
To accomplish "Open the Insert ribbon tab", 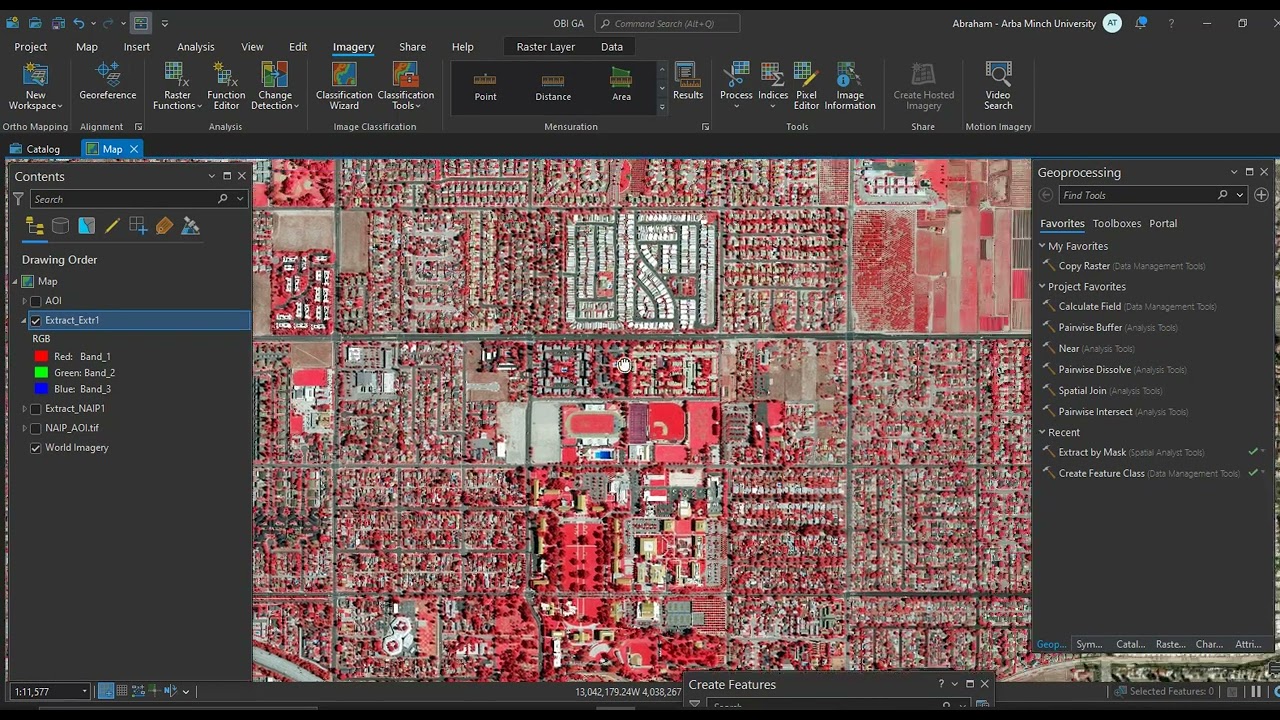I will click(137, 47).
